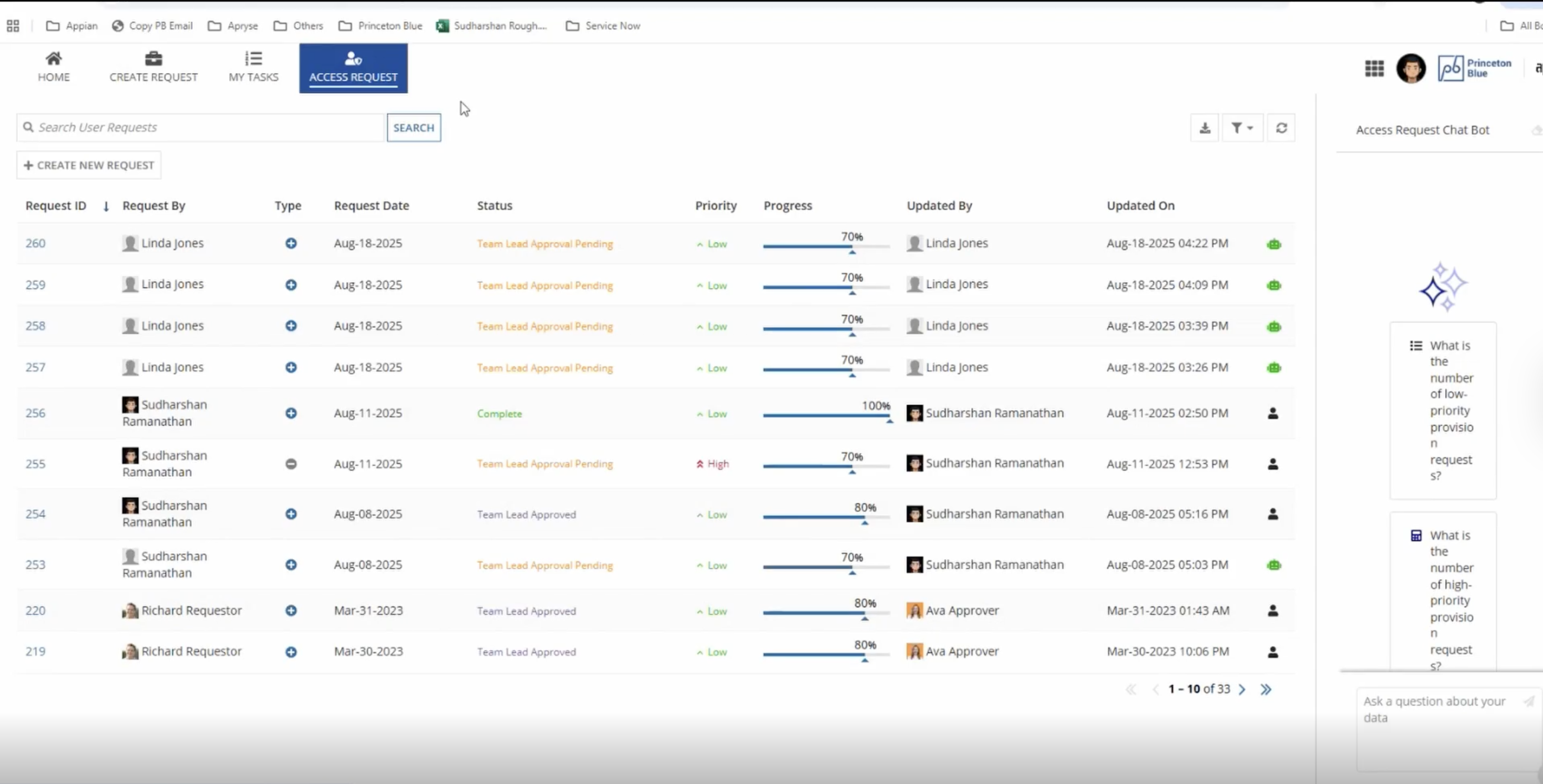Click the 100% progress bar for request 256

click(827, 415)
